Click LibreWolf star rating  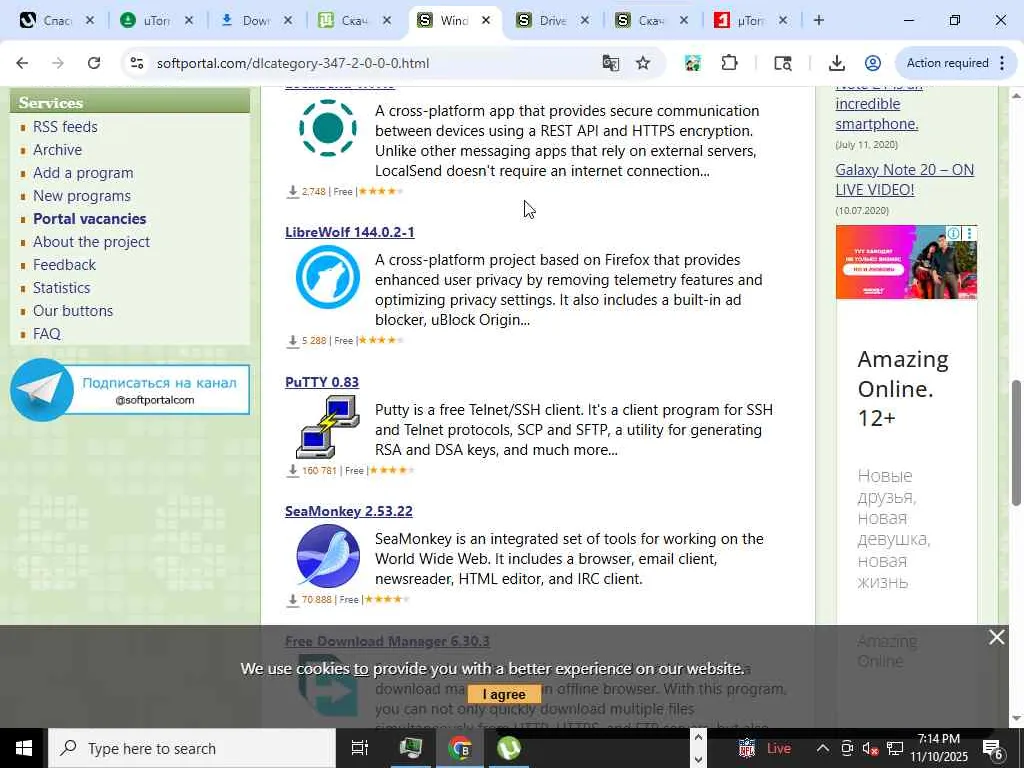coord(381,340)
